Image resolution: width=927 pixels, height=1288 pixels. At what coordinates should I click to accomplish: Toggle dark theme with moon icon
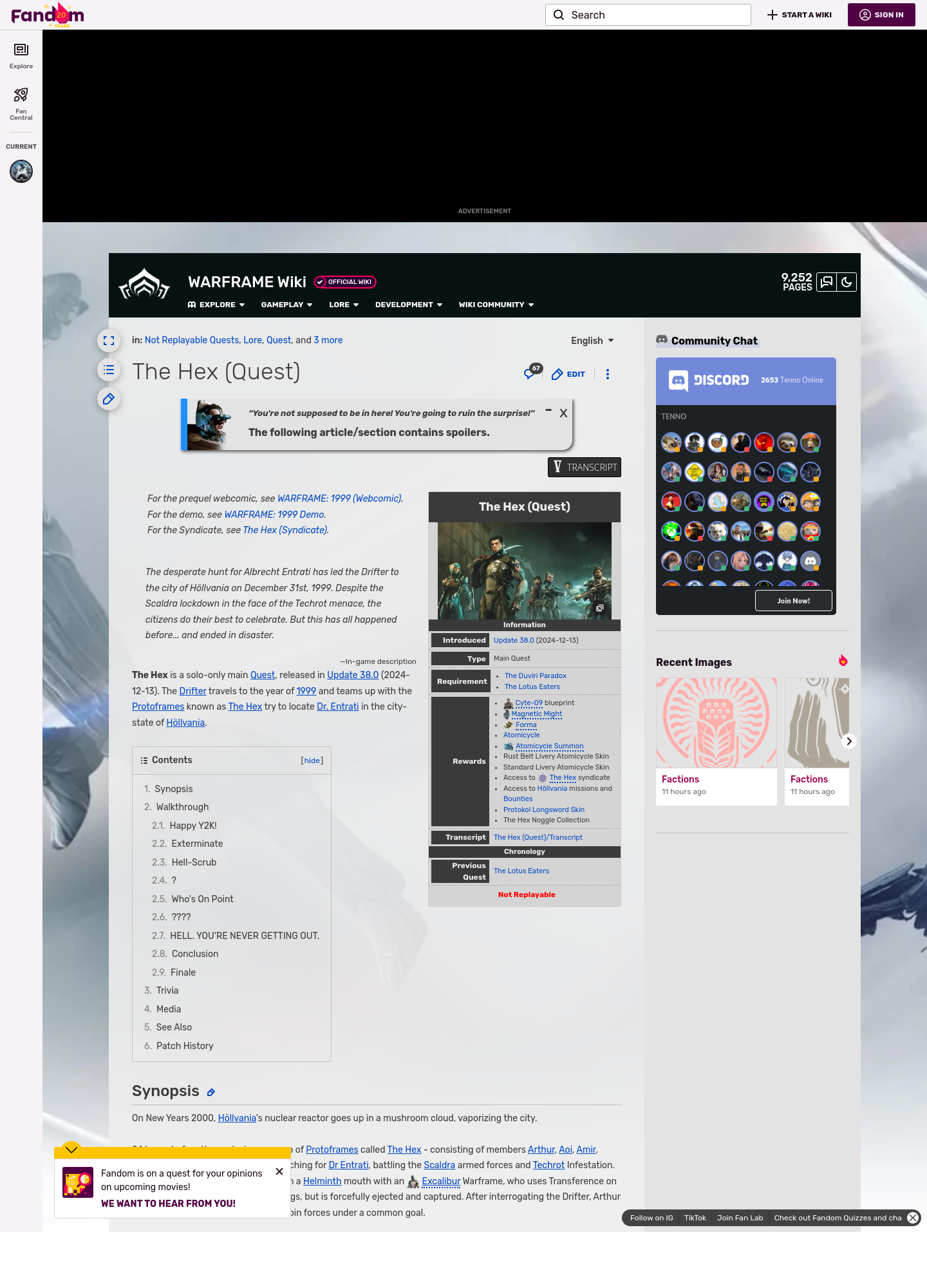tap(847, 282)
